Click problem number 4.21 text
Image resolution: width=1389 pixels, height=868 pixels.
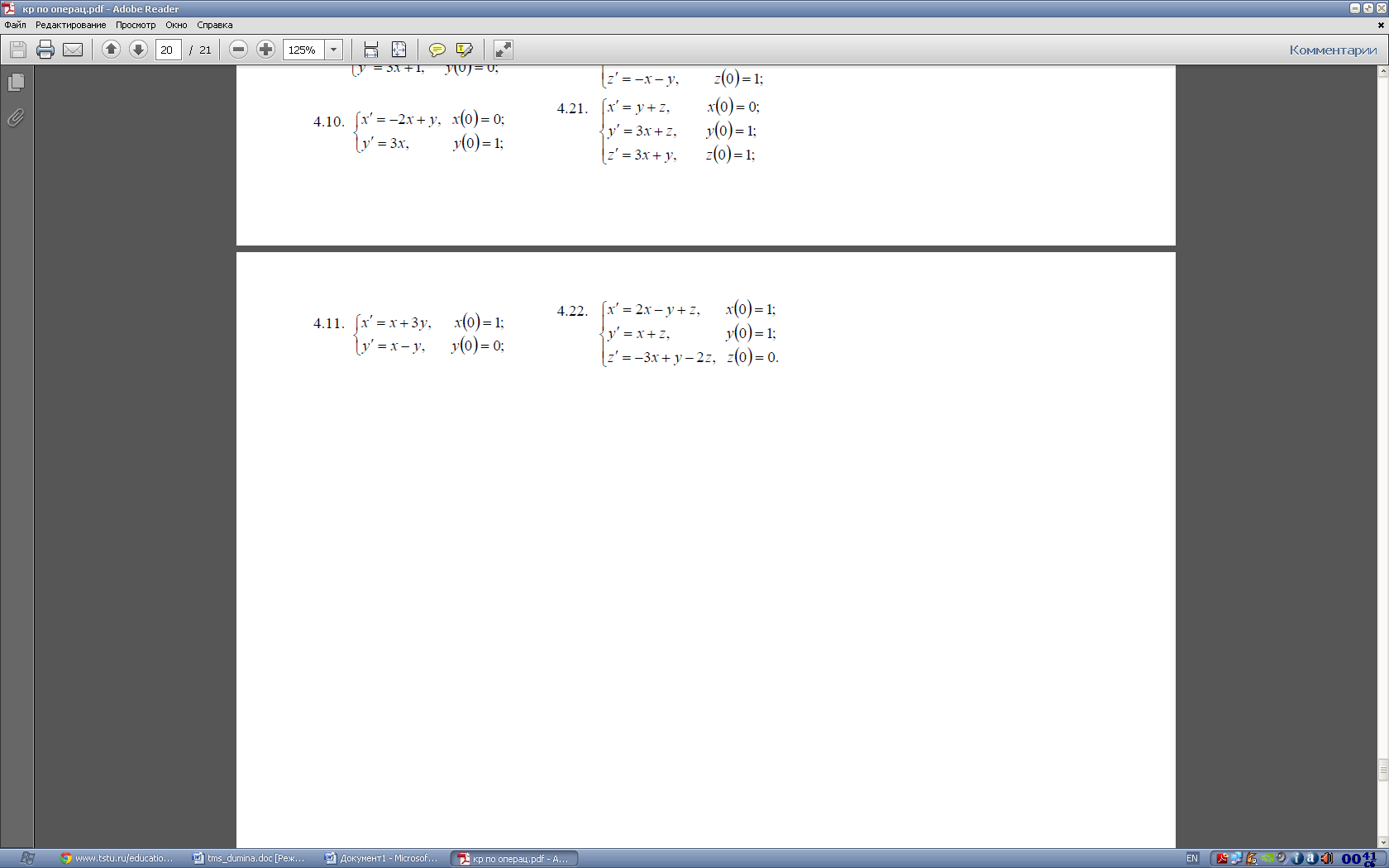point(572,108)
